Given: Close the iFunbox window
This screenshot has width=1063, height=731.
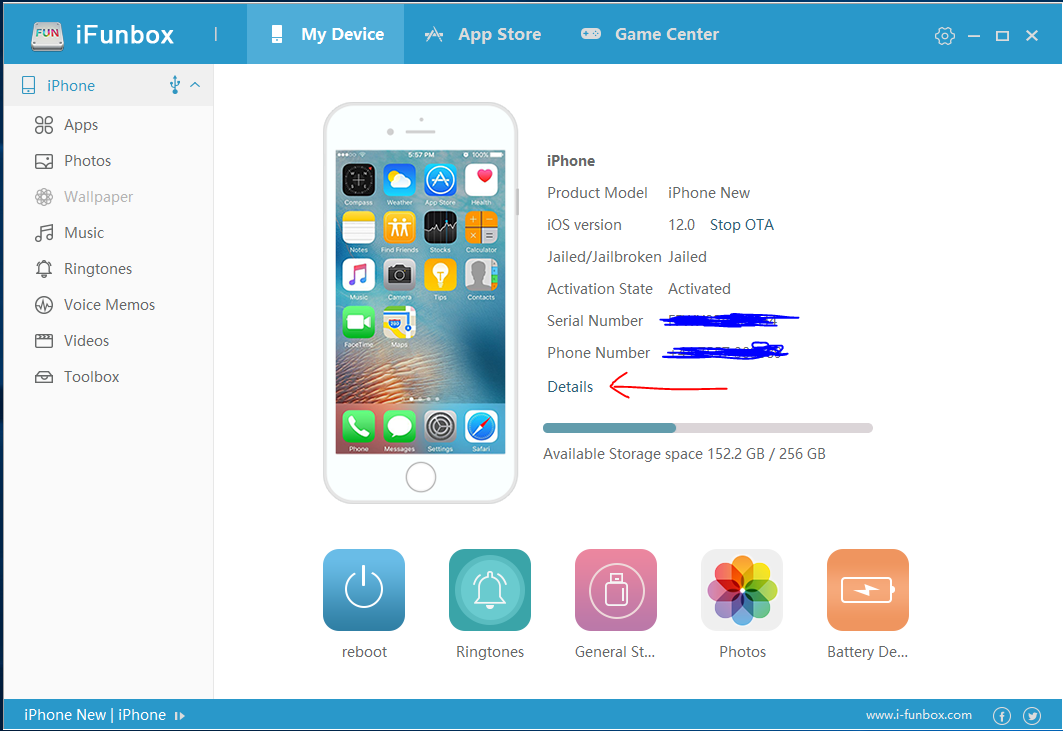Looking at the screenshot, I should (x=1032, y=35).
